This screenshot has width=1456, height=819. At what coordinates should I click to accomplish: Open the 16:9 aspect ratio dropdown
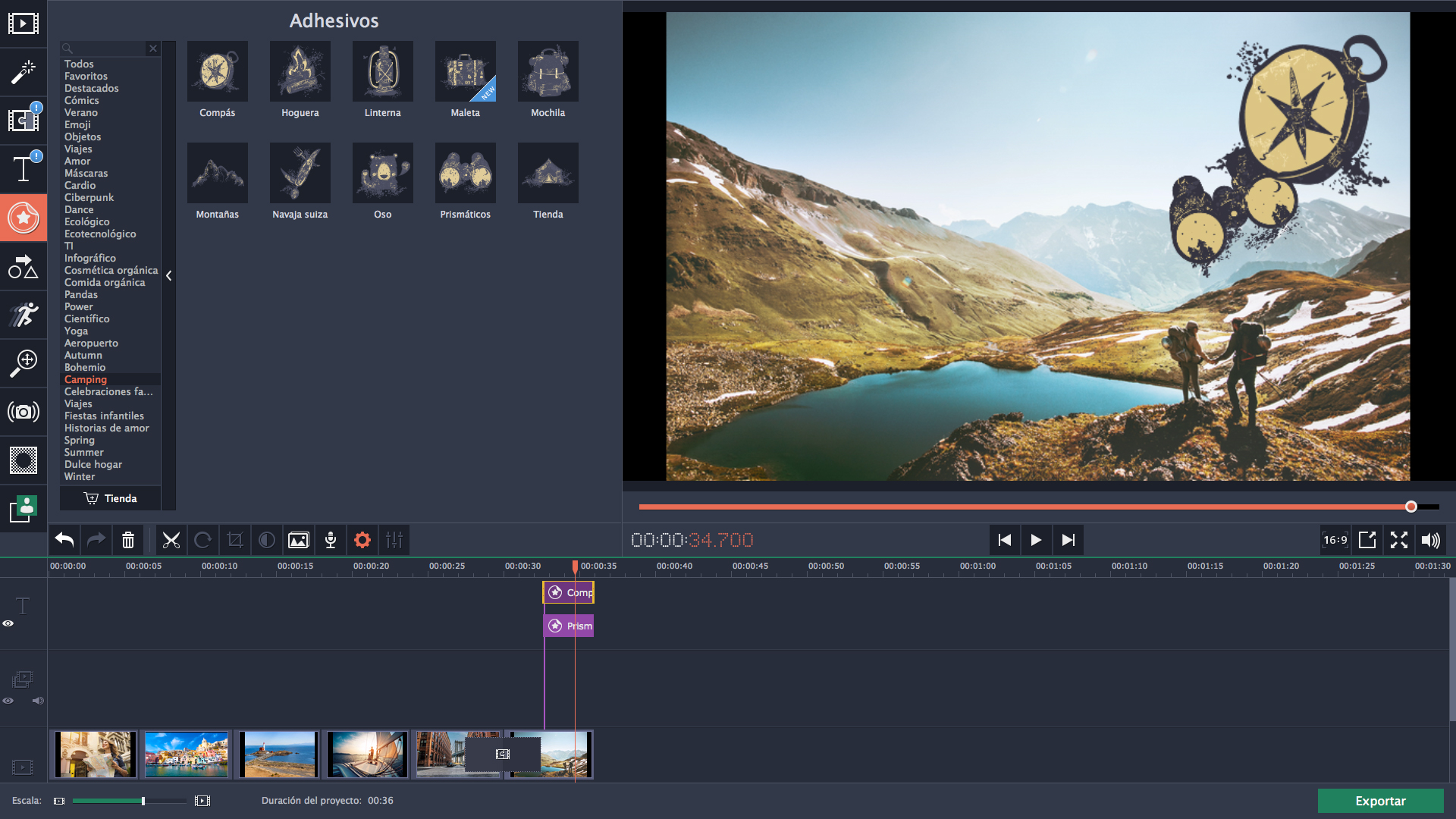tap(1335, 540)
